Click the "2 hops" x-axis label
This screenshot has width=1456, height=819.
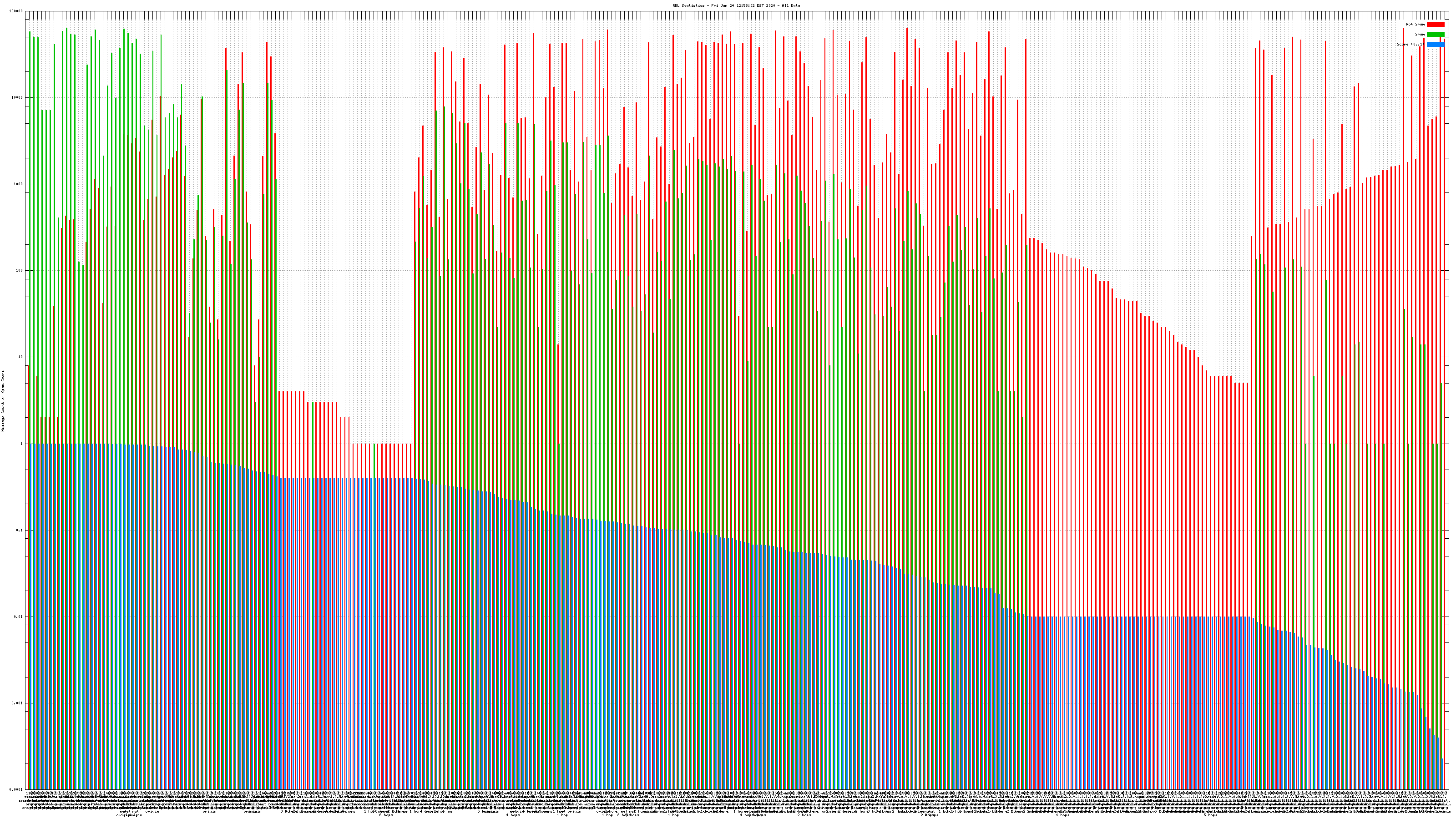click(x=804, y=815)
